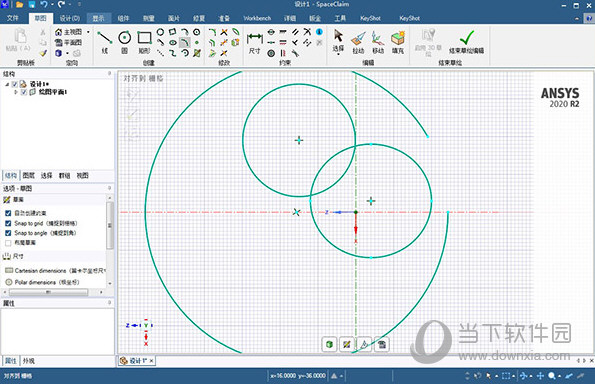
Task: Click the format painter brush in clipboard group
Action: click(43, 53)
